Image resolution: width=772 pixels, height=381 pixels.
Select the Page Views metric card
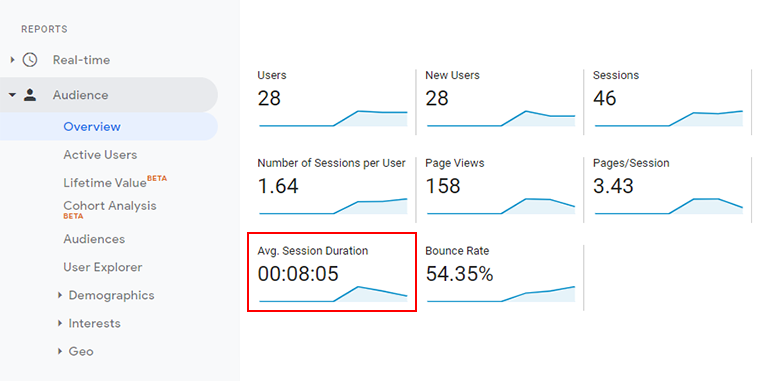tap(500, 190)
